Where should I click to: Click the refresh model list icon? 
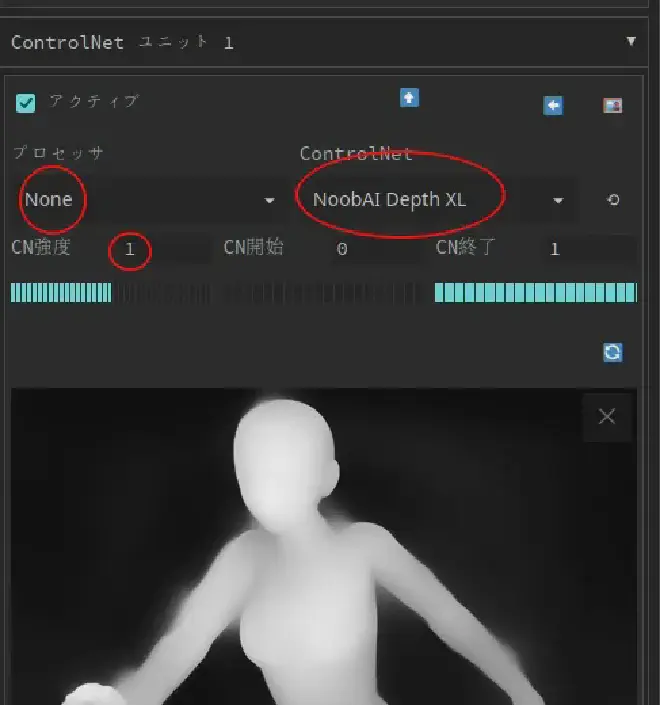tap(613, 200)
